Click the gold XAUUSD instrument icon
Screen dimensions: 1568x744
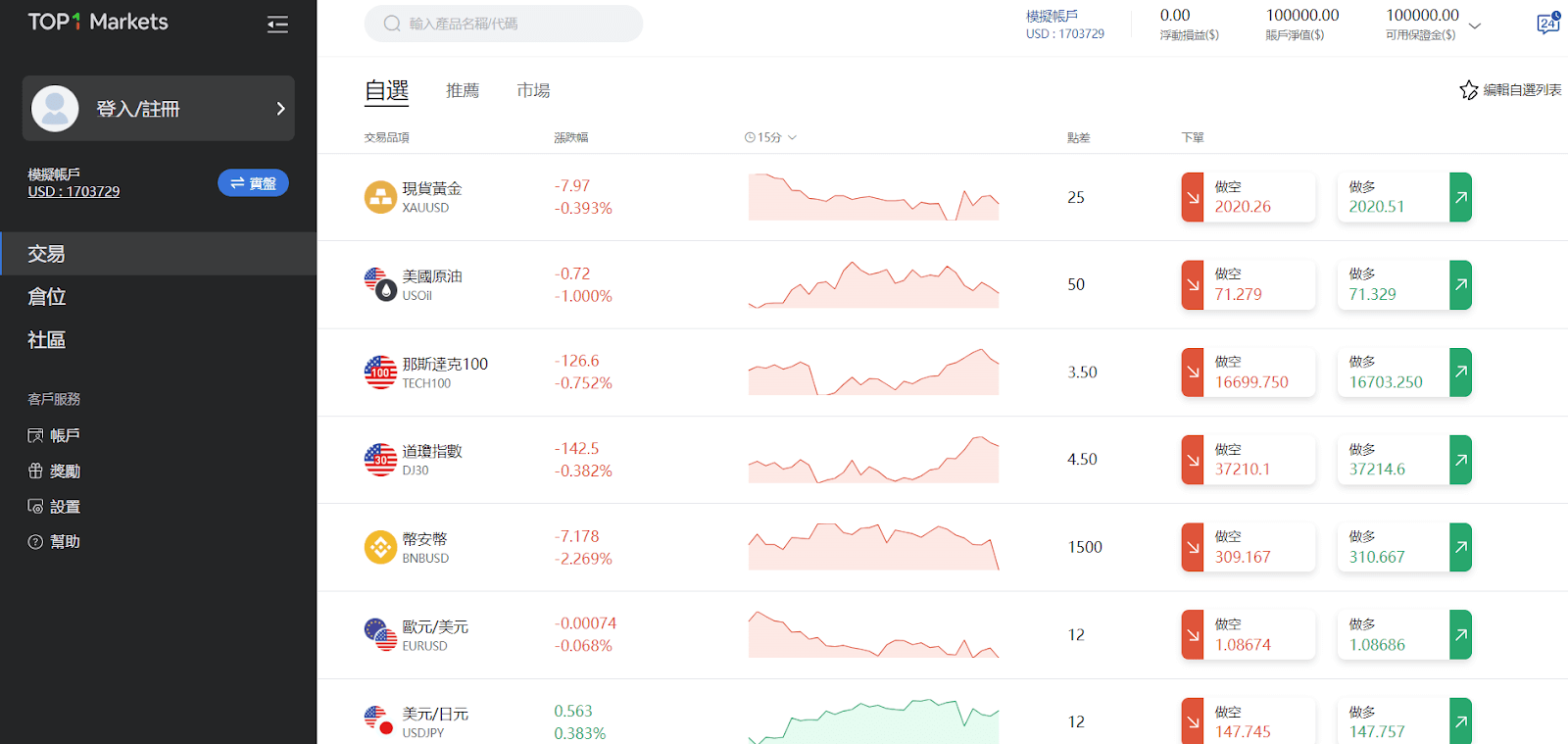tap(380, 197)
